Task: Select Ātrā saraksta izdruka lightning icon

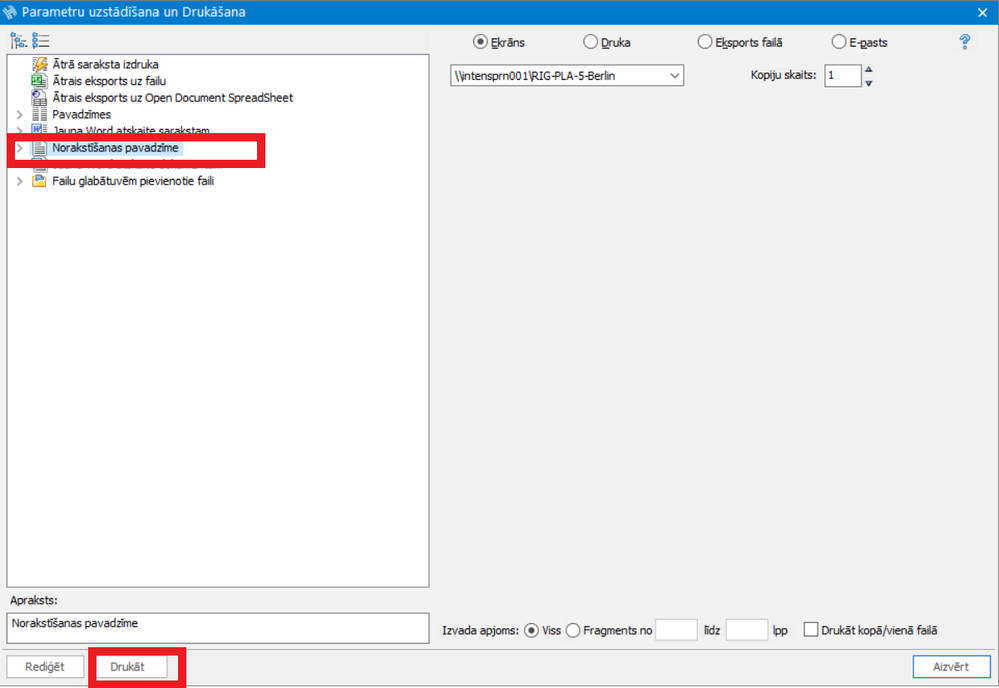Action: click(40, 64)
